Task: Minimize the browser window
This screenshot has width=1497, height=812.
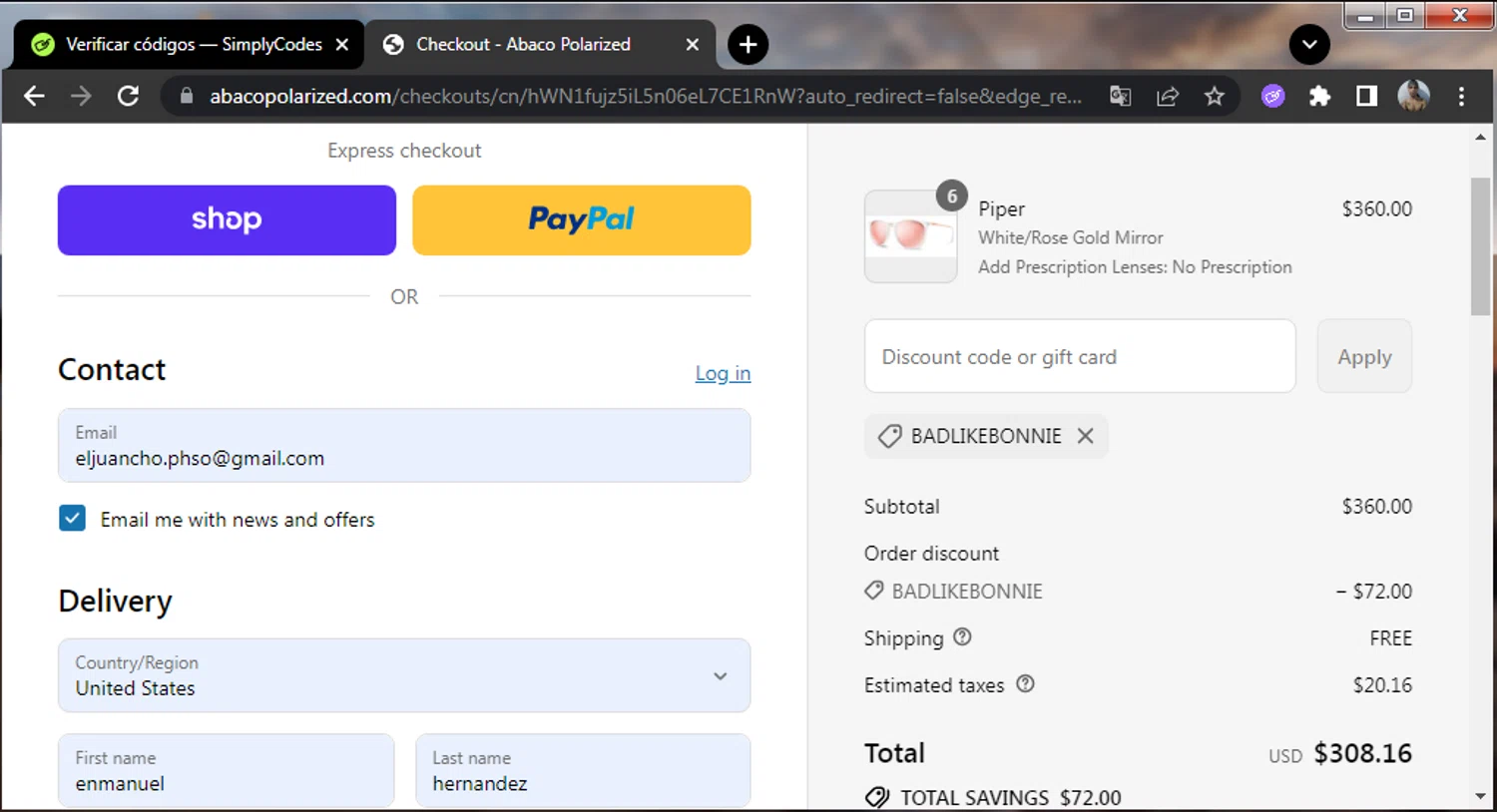Action: click(1365, 16)
